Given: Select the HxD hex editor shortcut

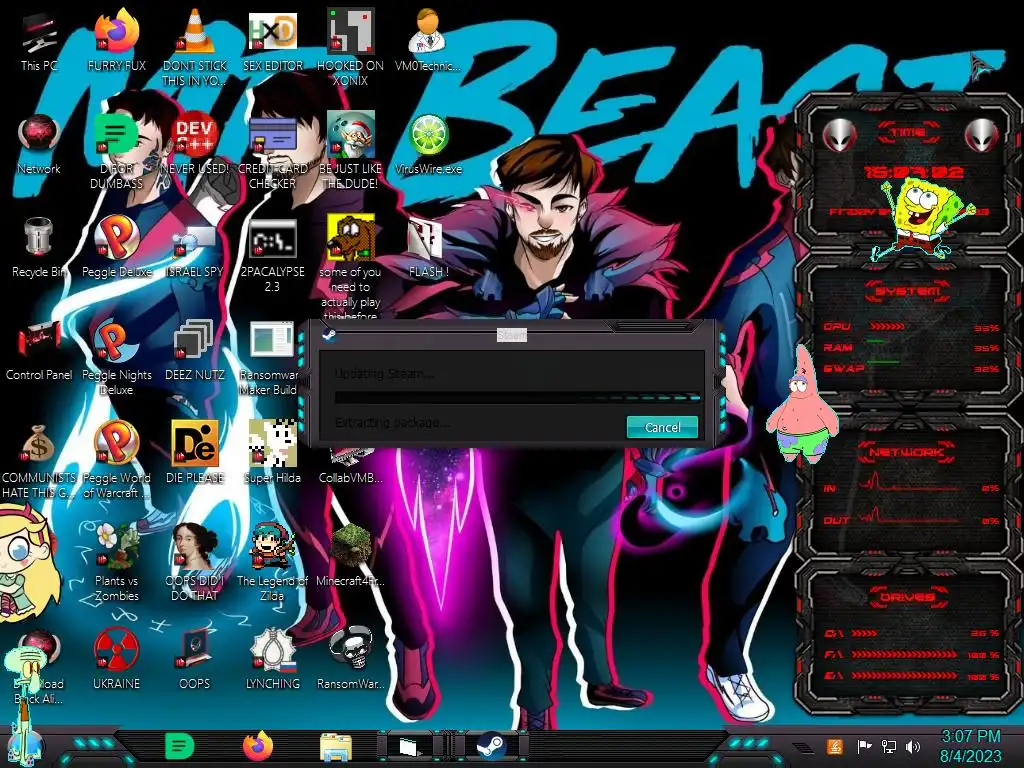Looking at the screenshot, I should pyautogui.click(x=272, y=40).
